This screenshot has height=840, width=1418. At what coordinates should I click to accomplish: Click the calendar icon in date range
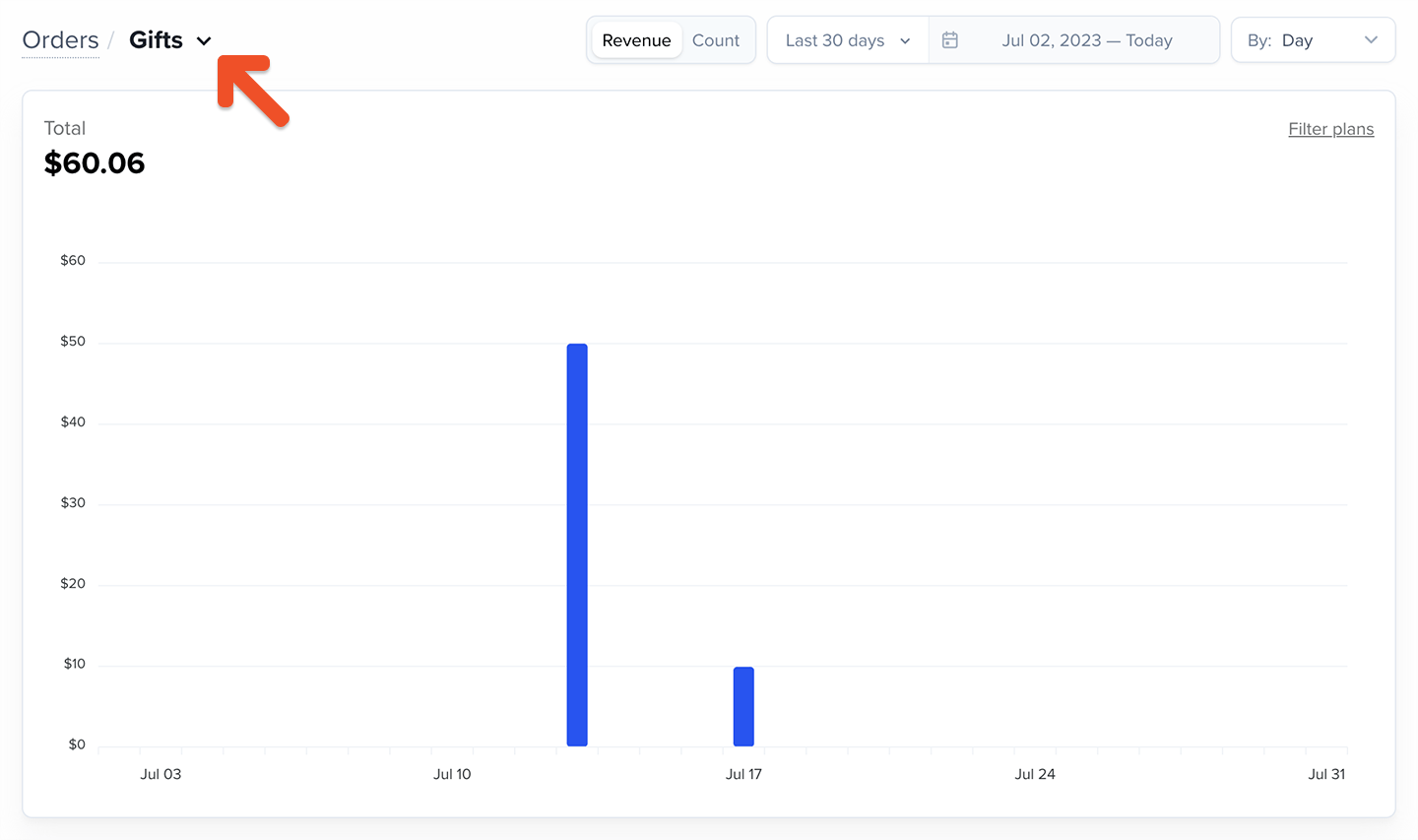[950, 40]
